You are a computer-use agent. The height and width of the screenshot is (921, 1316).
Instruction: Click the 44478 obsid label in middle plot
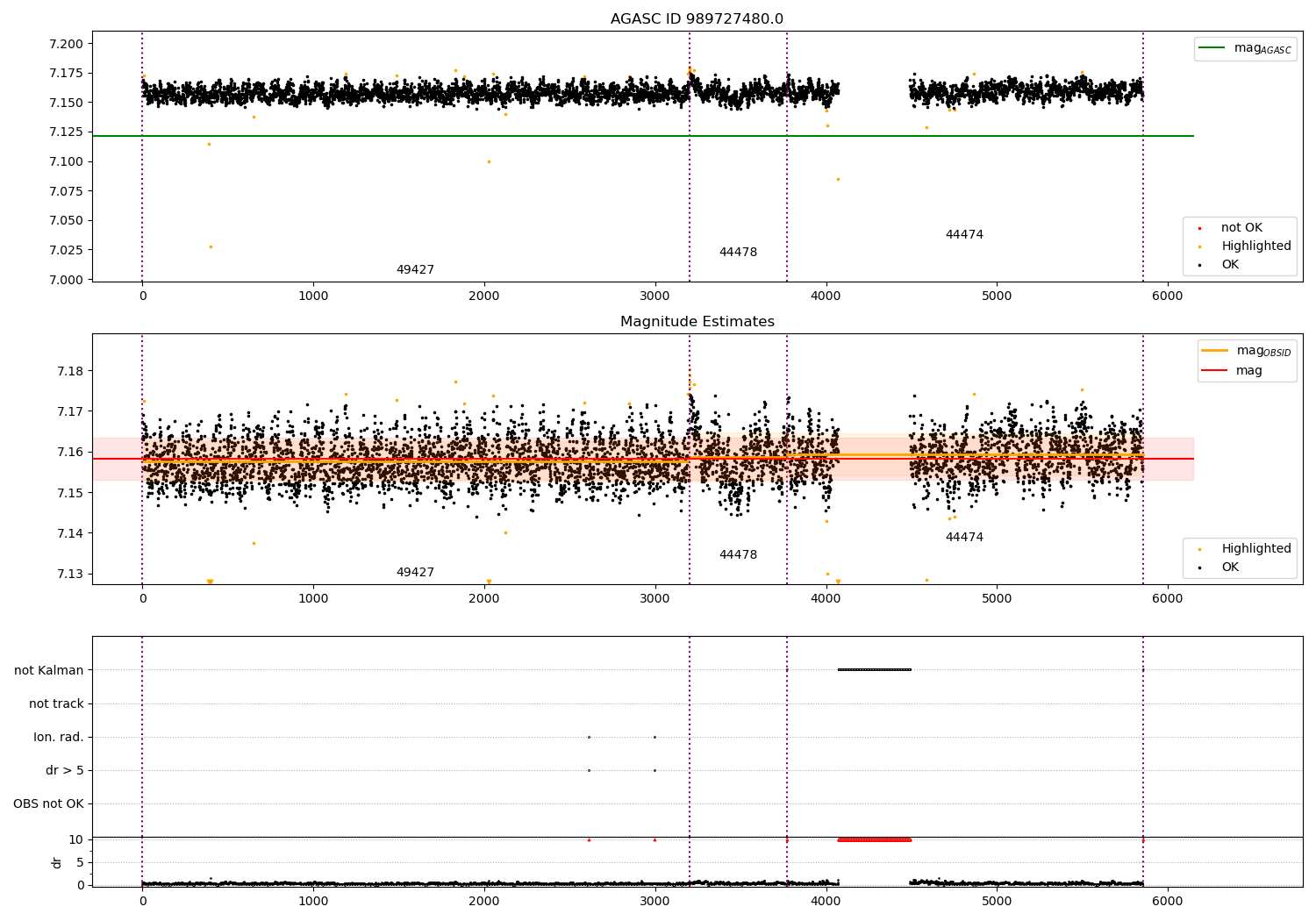[738, 555]
